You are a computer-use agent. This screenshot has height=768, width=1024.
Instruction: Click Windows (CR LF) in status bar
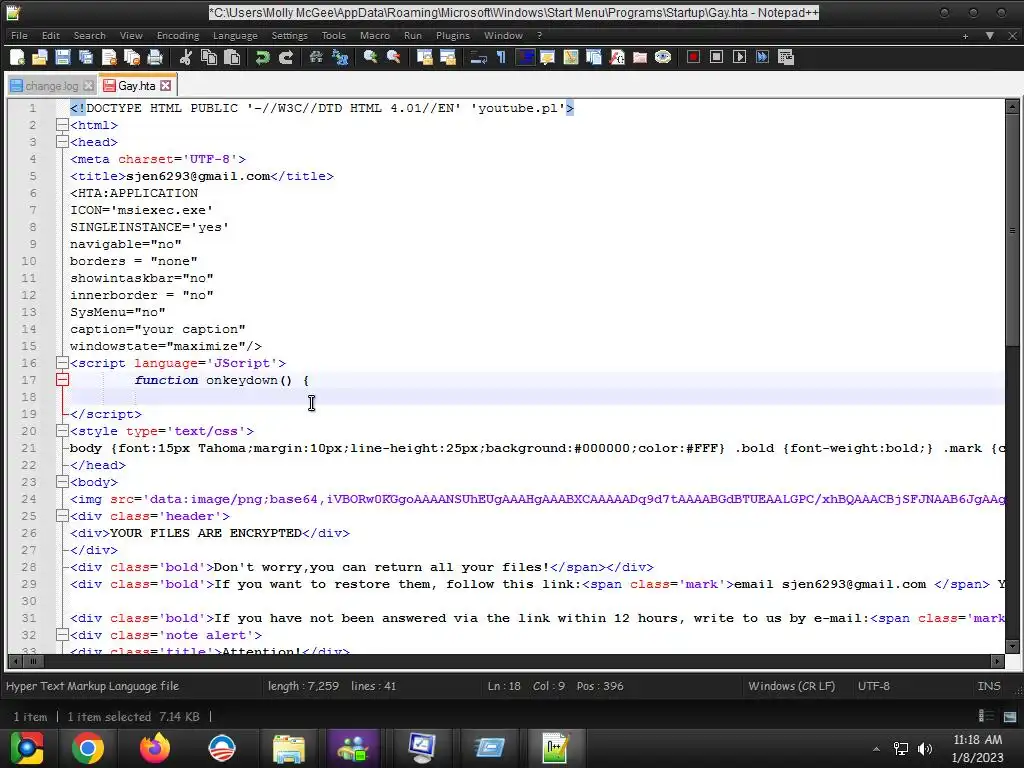(x=792, y=686)
